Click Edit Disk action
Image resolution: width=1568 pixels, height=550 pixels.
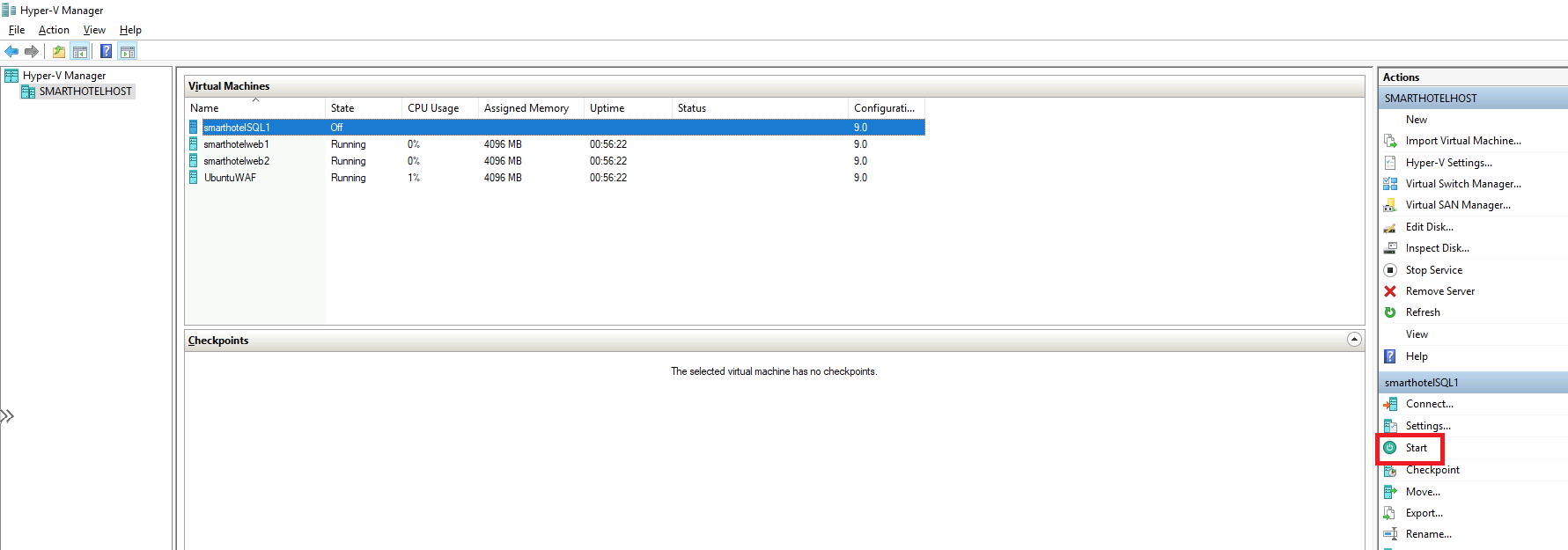coord(1429,227)
